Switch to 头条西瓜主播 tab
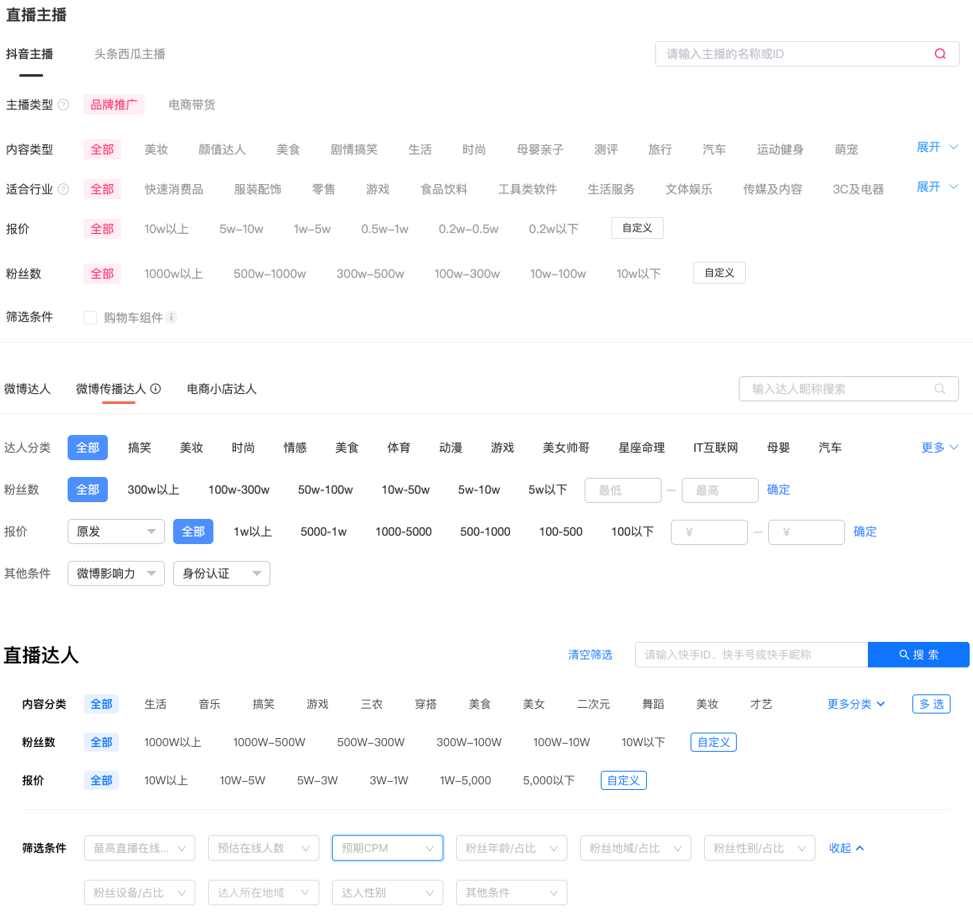973x916 pixels. click(130, 54)
